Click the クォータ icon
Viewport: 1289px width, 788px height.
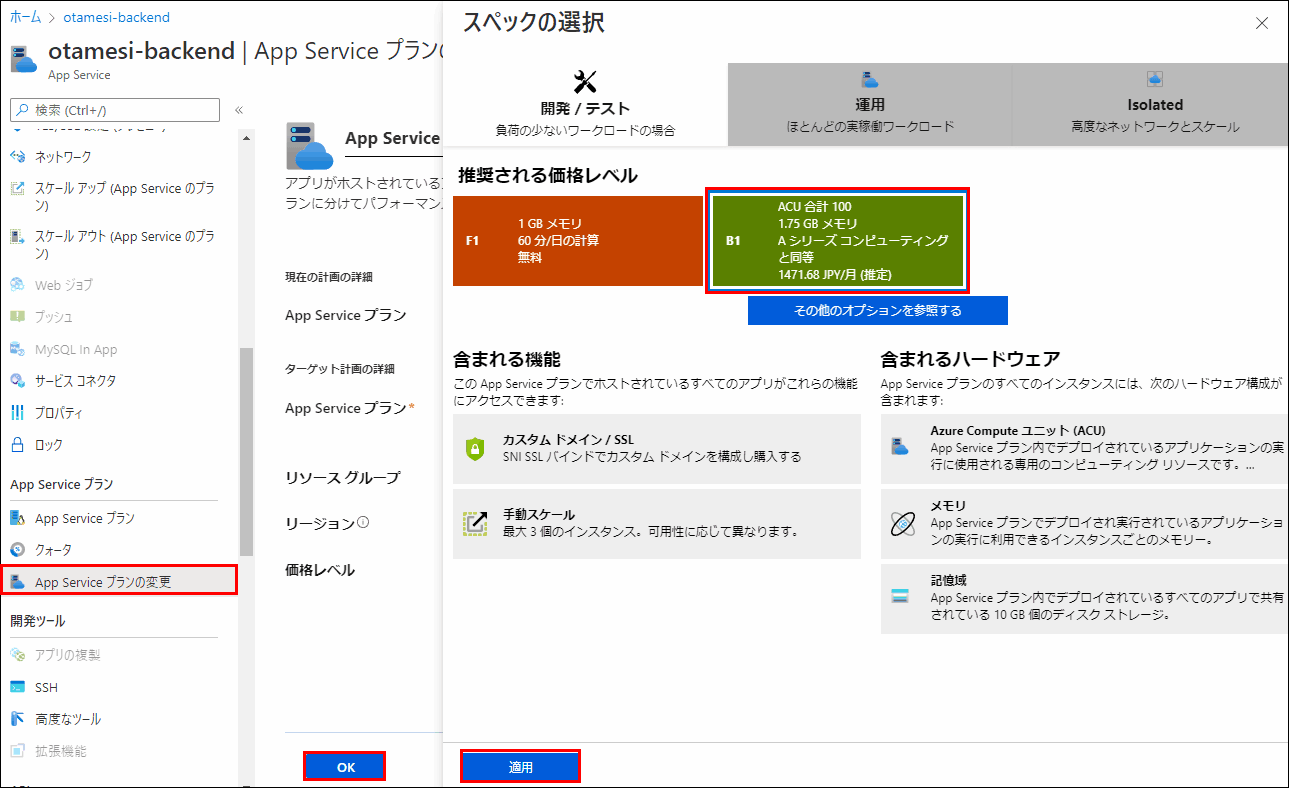(17, 550)
